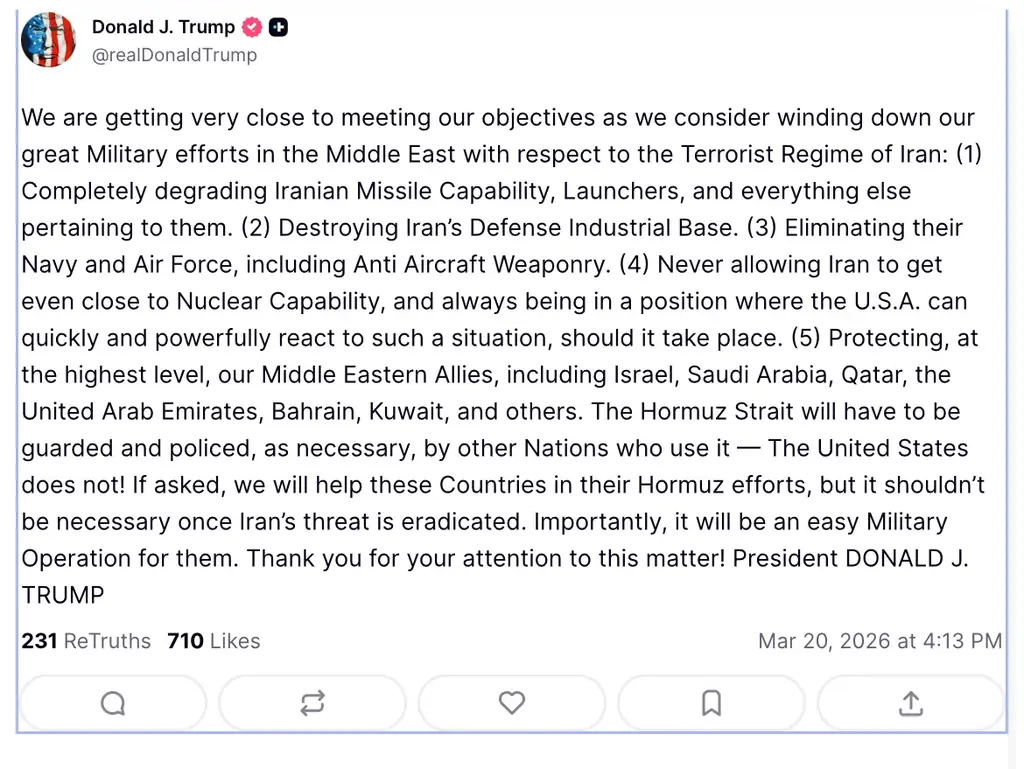View the 710 Likes list
Screen dimensions: 1024x769
click(x=214, y=641)
